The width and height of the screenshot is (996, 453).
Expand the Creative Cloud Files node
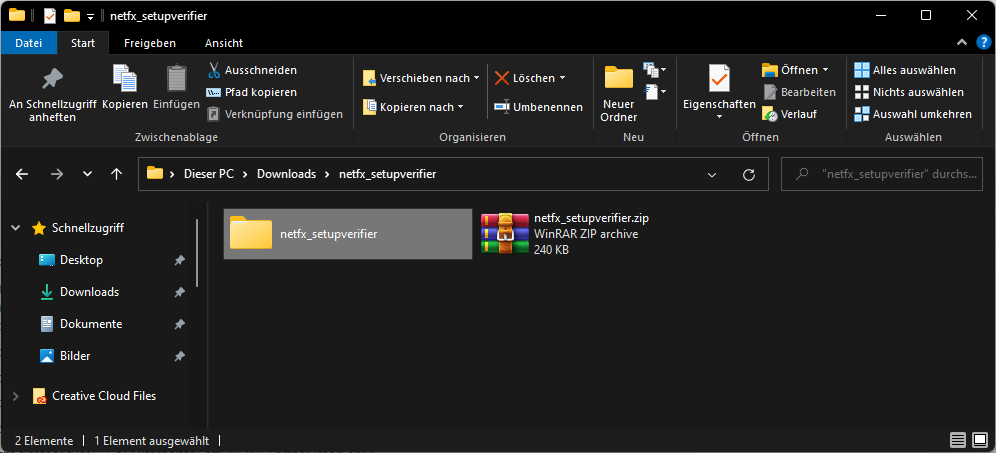(15, 396)
